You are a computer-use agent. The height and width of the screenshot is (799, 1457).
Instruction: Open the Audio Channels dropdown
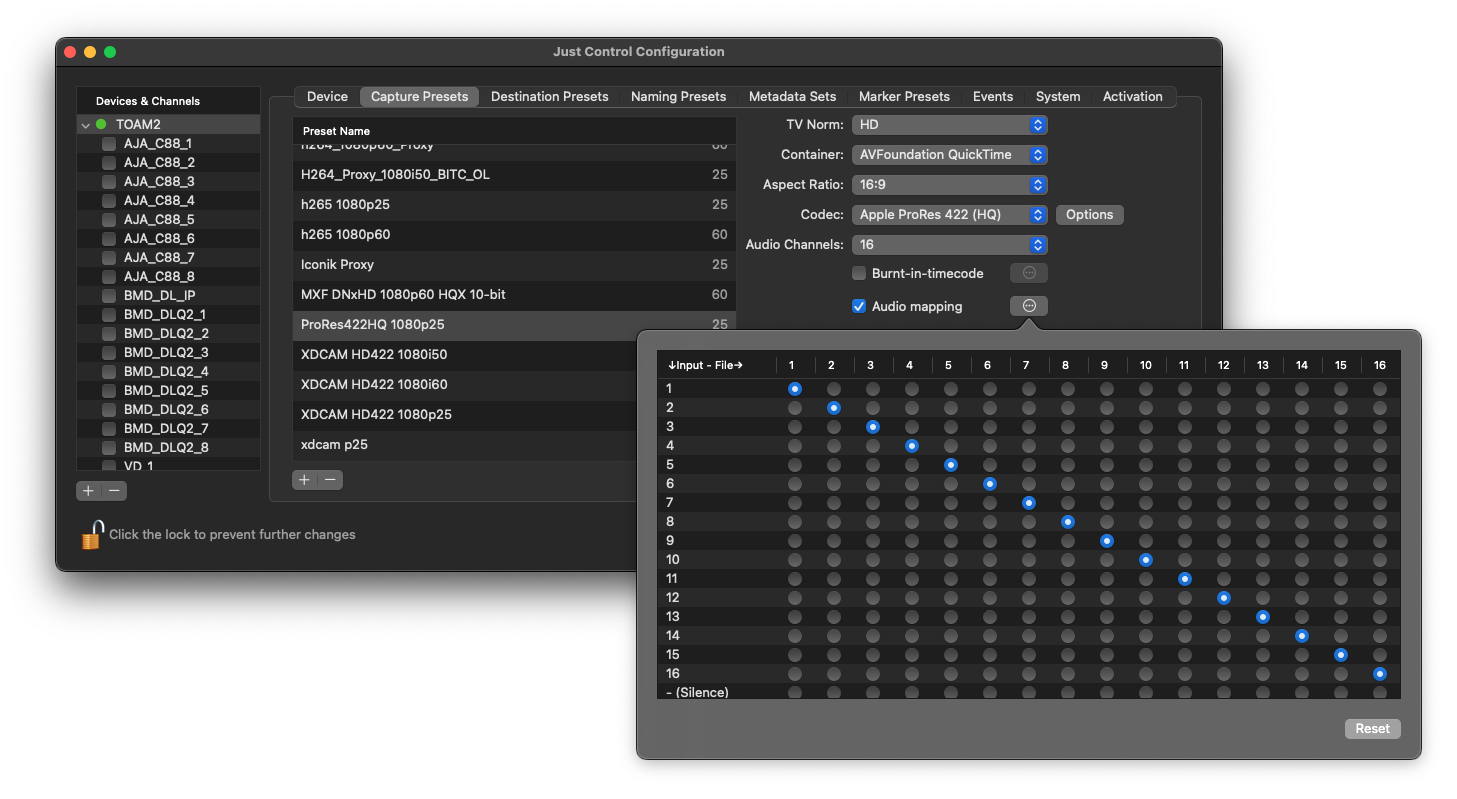[x=949, y=245]
